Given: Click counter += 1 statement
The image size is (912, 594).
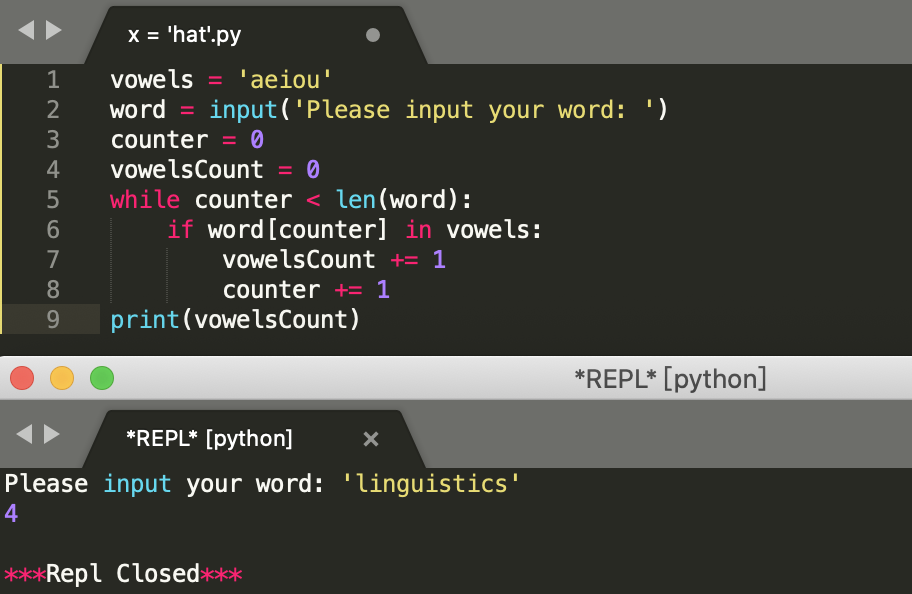Looking at the screenshot, I should click(x=307, y=290).
